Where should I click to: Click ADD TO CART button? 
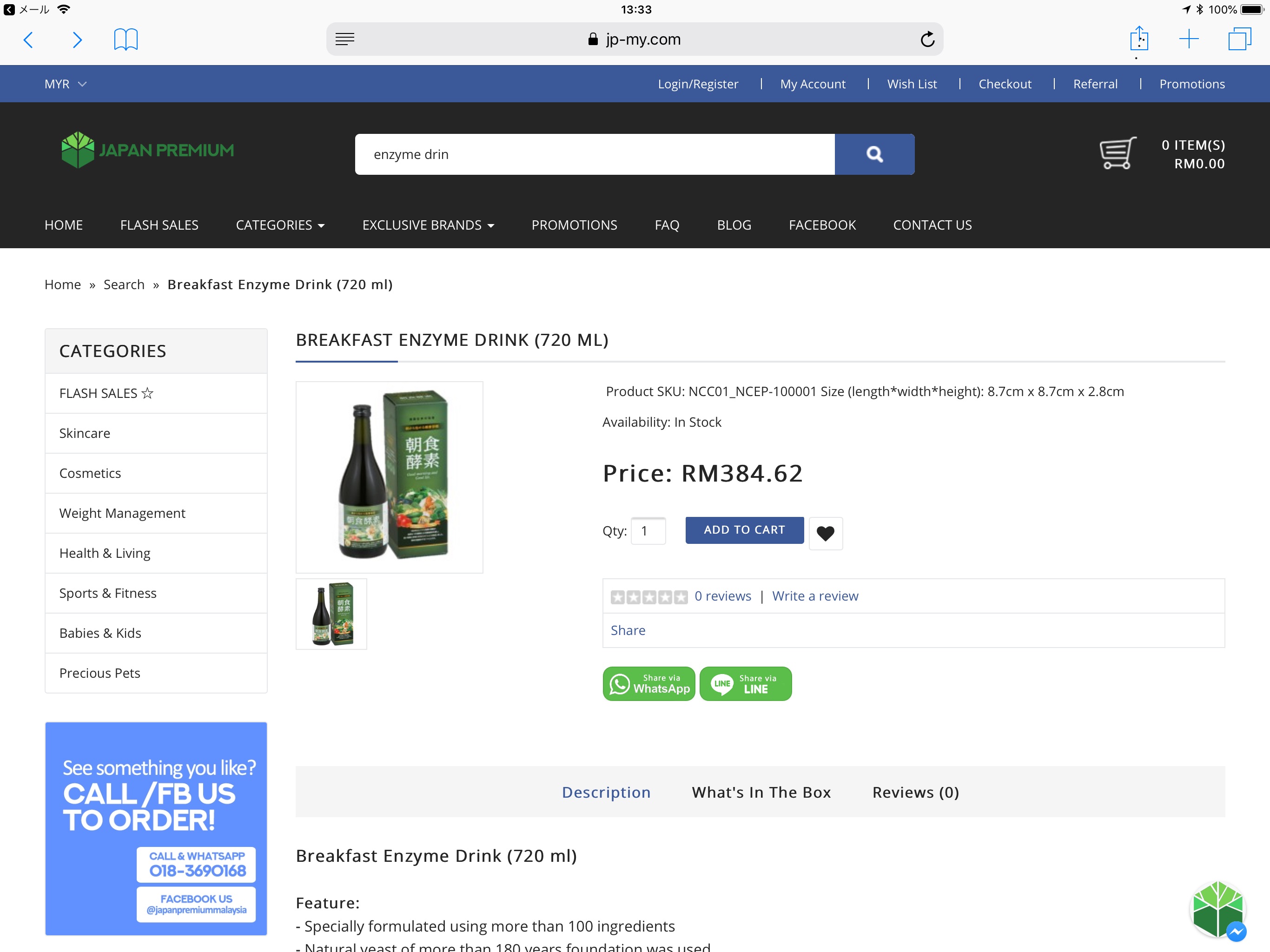(744, 530)
